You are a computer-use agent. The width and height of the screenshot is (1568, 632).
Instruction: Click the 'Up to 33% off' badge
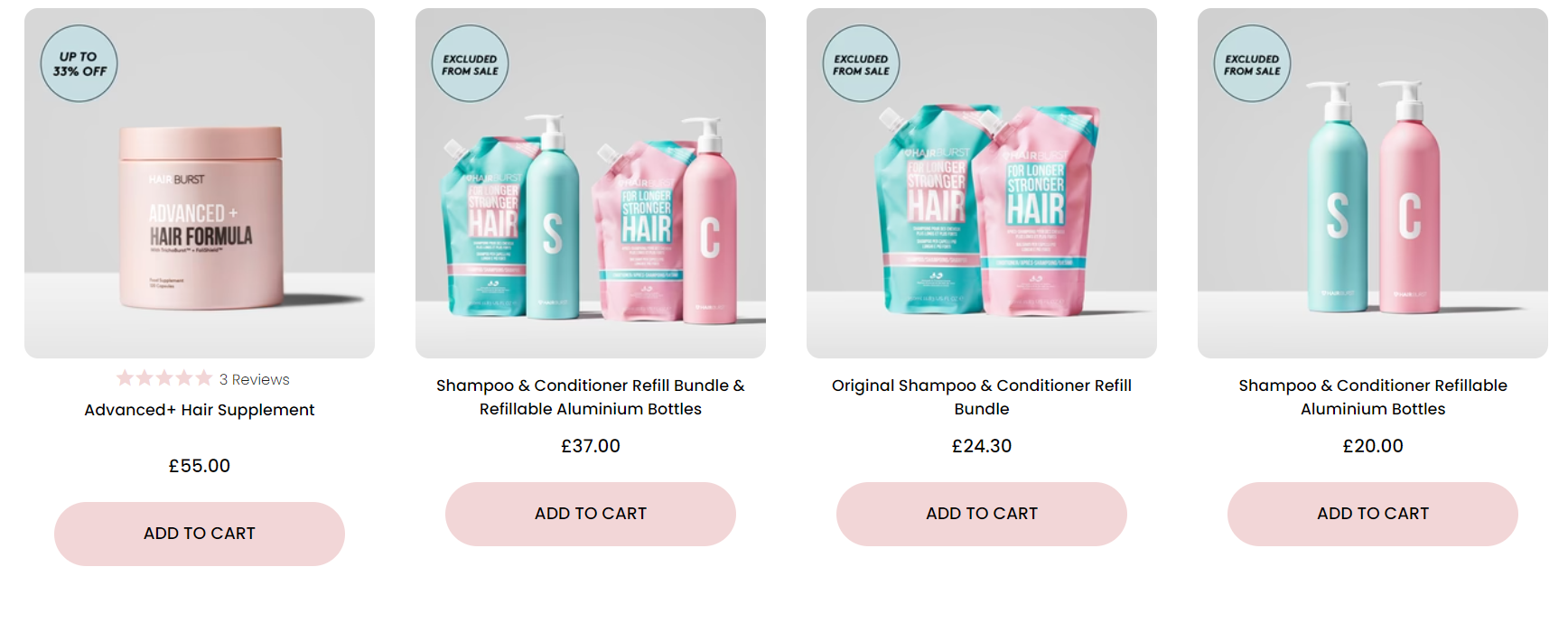coord(79,63)
